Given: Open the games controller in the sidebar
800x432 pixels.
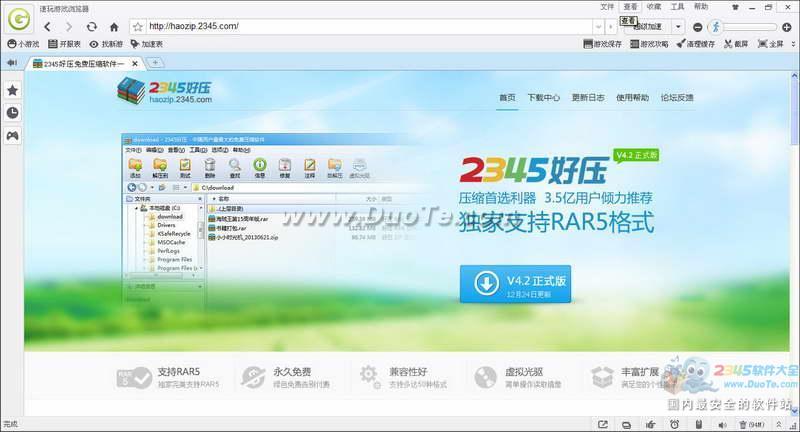Looking at the screenshot, I should point(12,136).
